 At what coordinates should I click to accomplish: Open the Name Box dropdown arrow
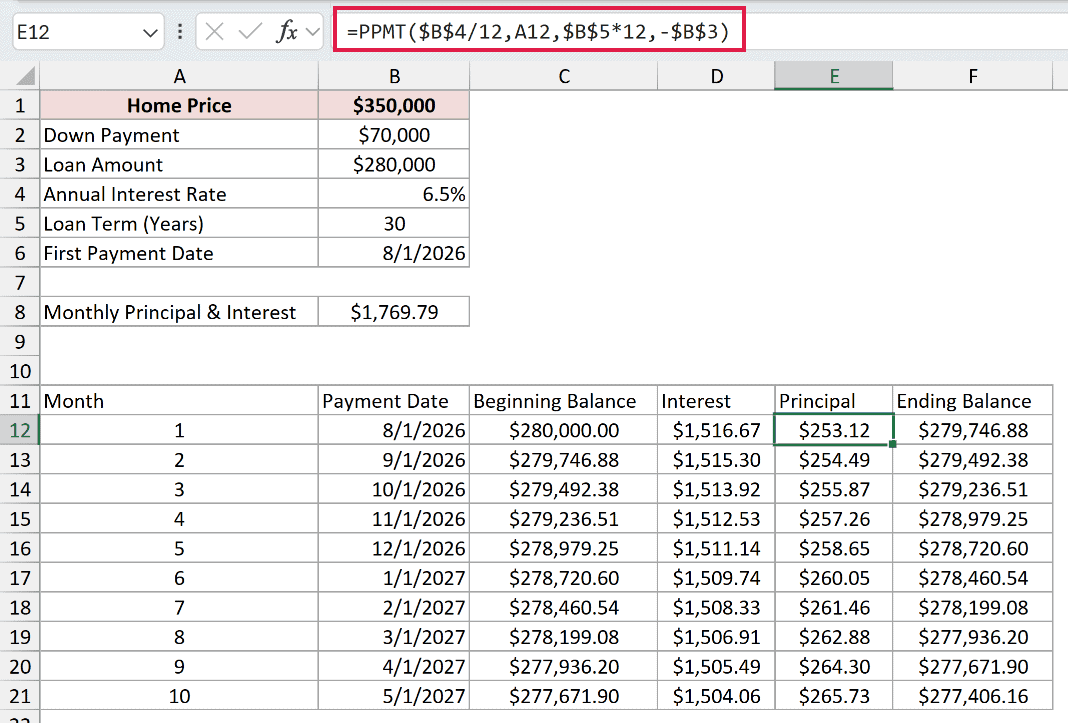(150, 32)
